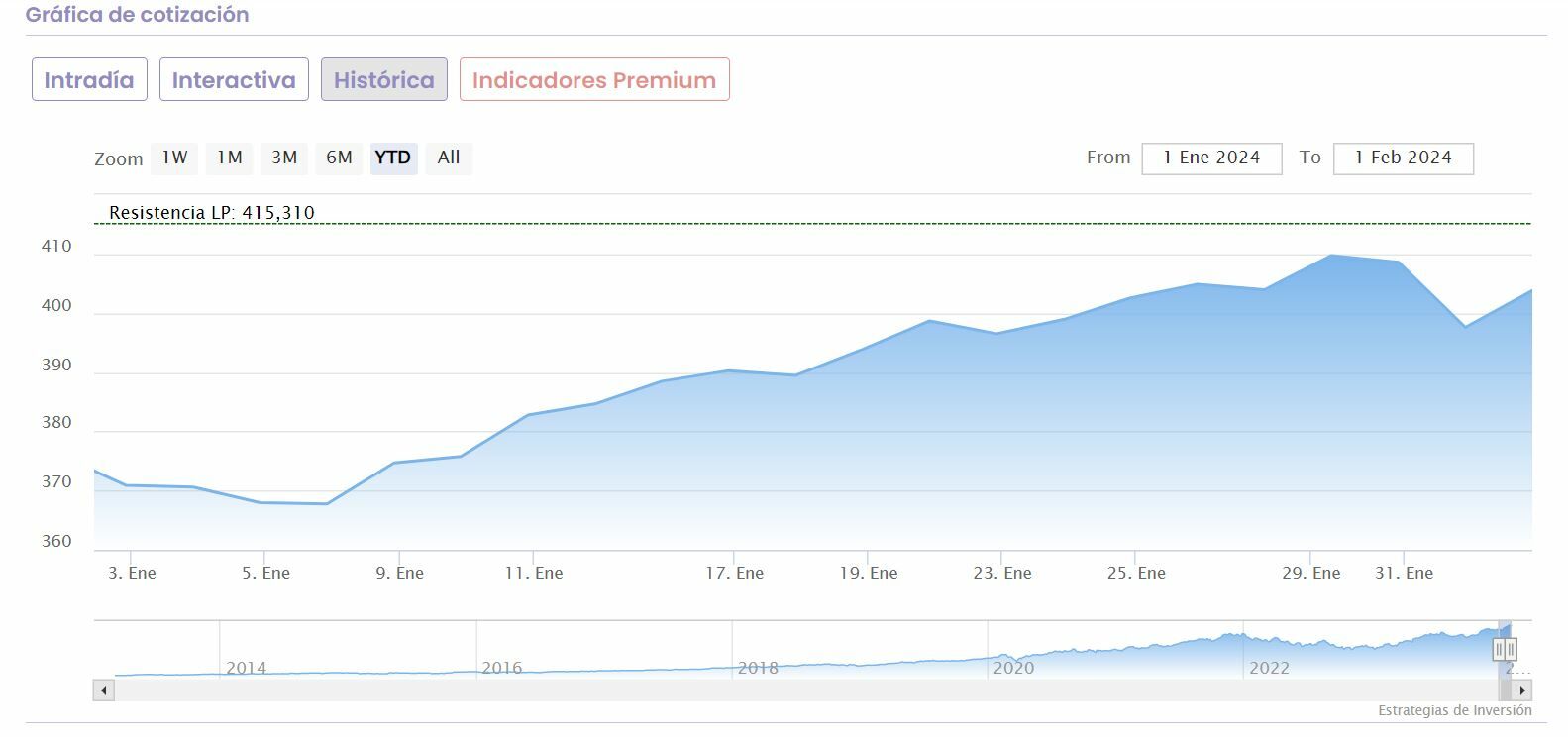1568x737 pixels.
Task: Grab the left navigator range handle
Action: coord(1500,649)
